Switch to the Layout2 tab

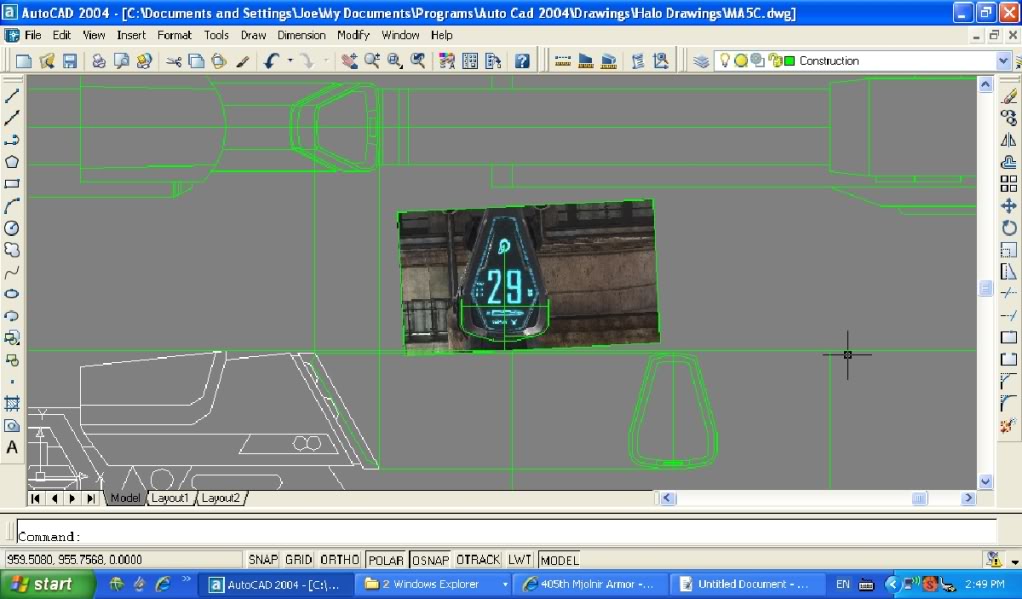pyautogui.click(x=221, y=498)
